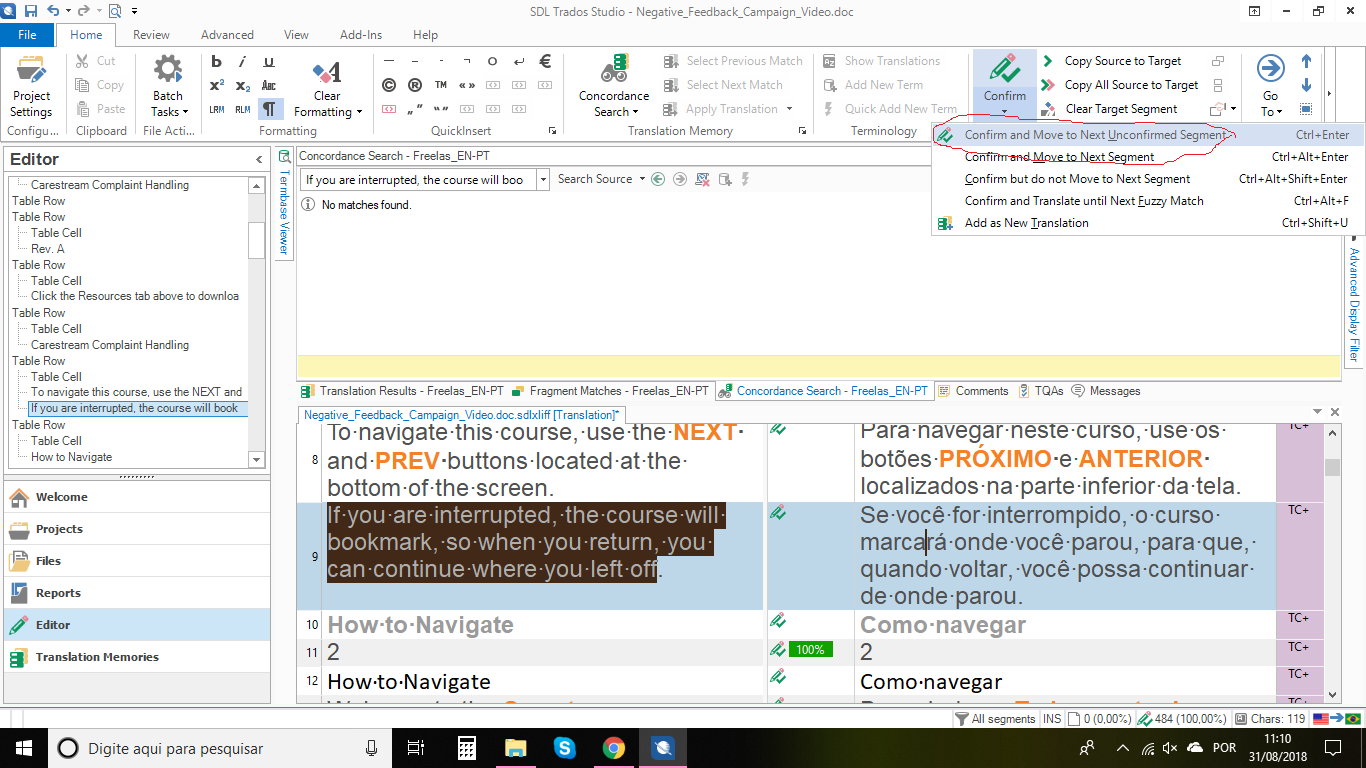Open the concordance search text dropdown arrow
1366x768 pixels.
tap(543, 180)
